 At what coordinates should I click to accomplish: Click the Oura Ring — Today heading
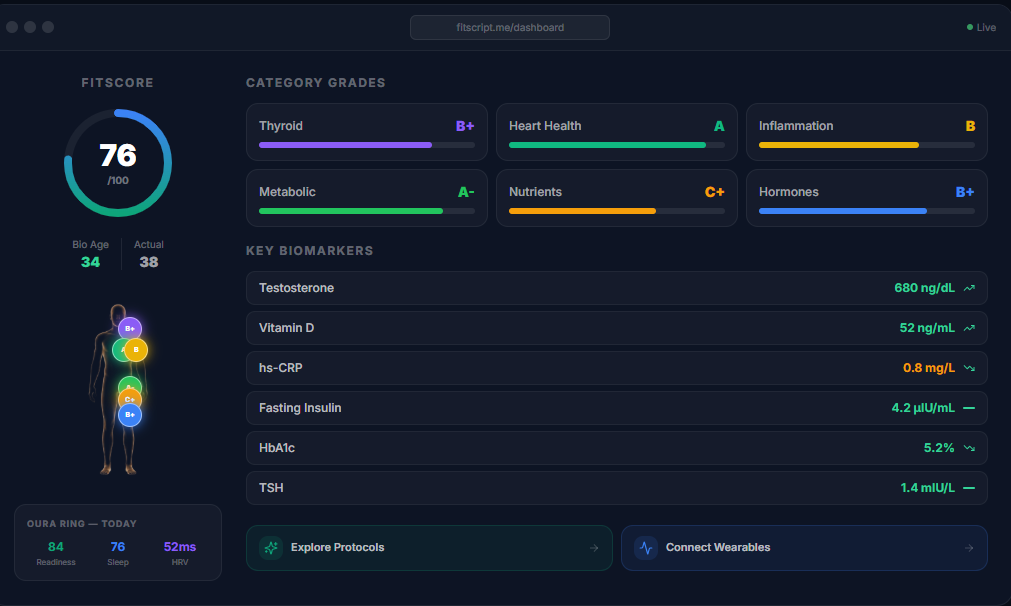[x=82, y=523]
